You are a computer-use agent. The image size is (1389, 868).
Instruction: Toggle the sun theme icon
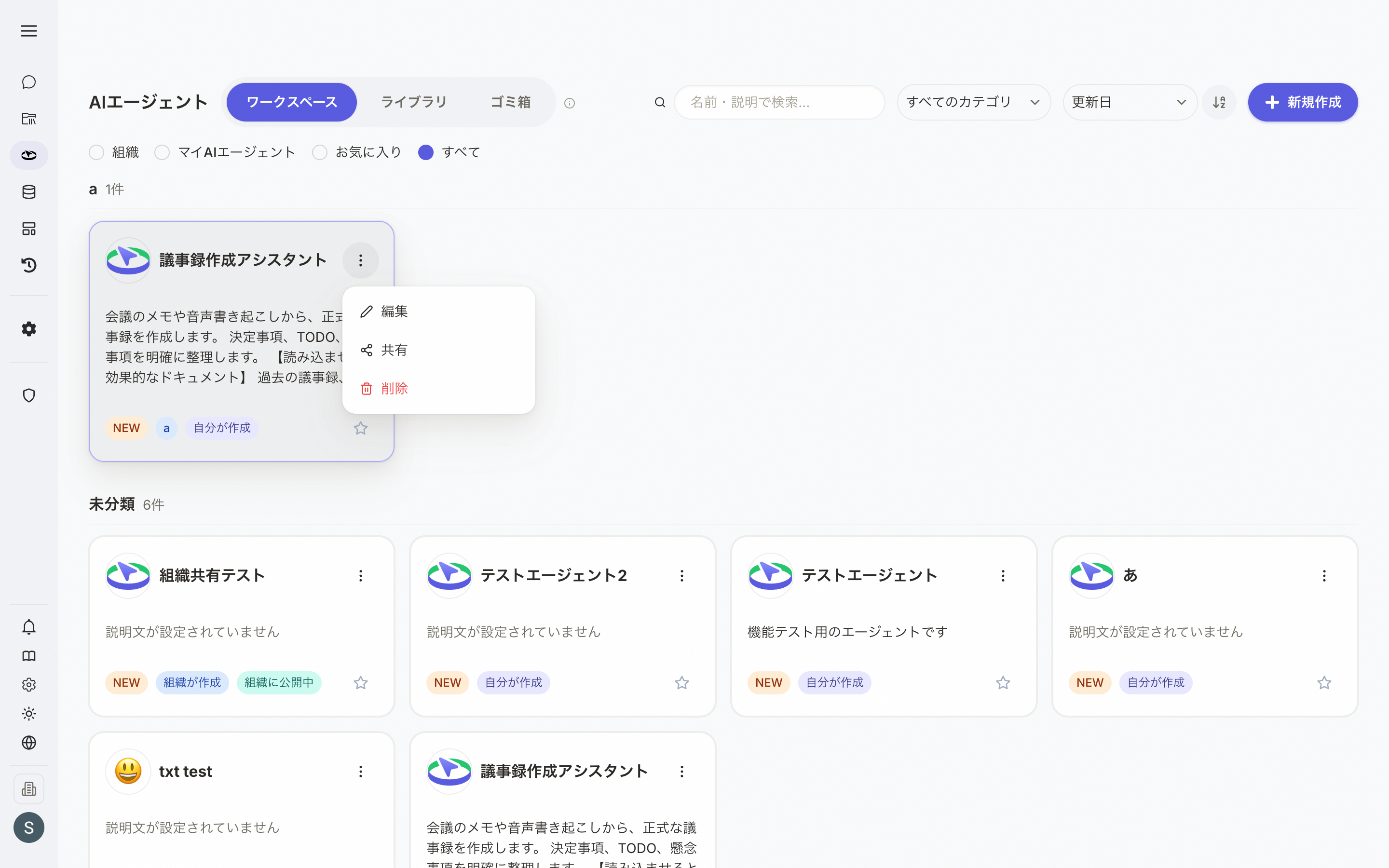click(x=29, y=714)
